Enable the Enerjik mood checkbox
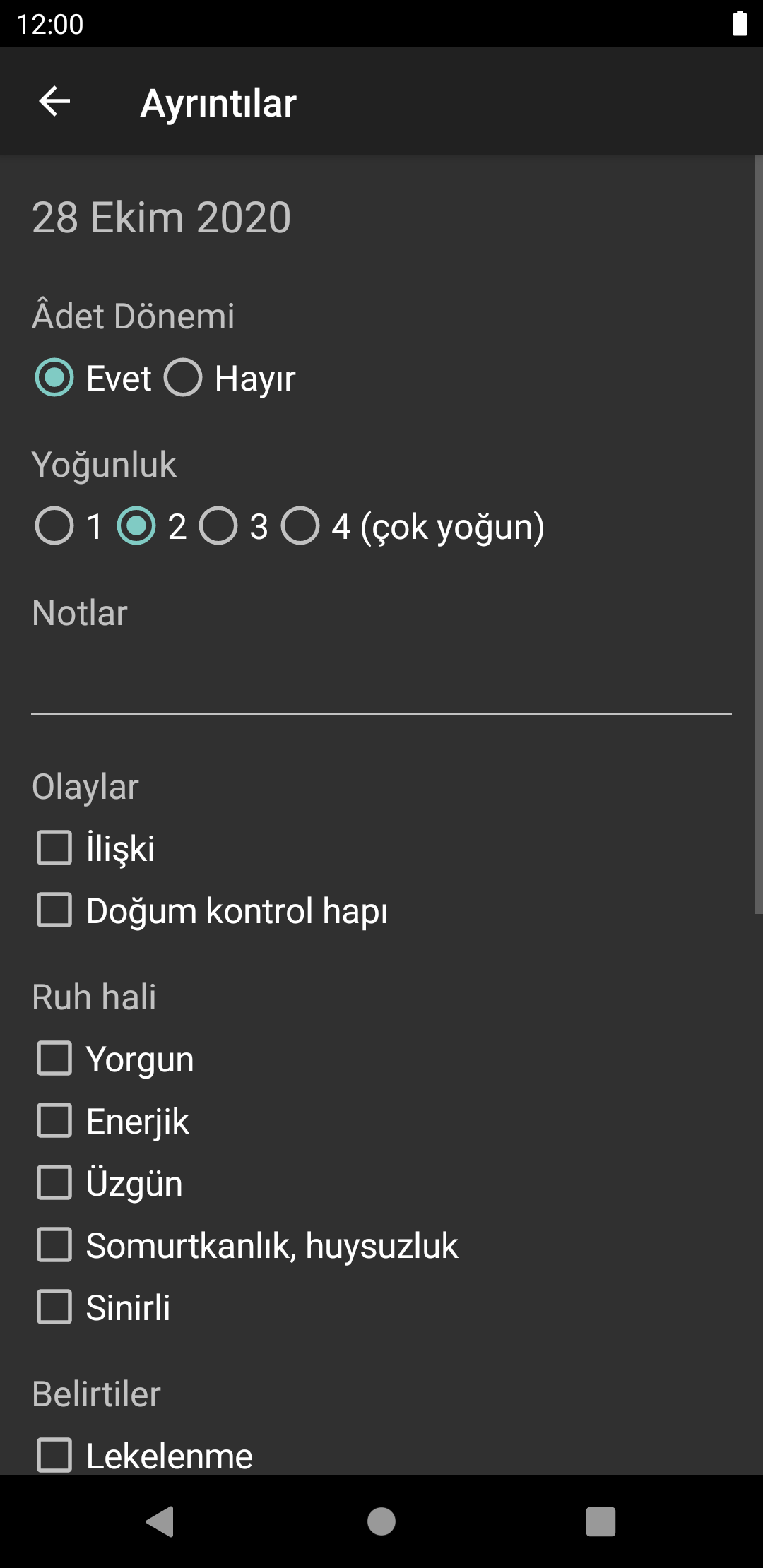The image size is (763, 1568). click(x=54, y=1120)
